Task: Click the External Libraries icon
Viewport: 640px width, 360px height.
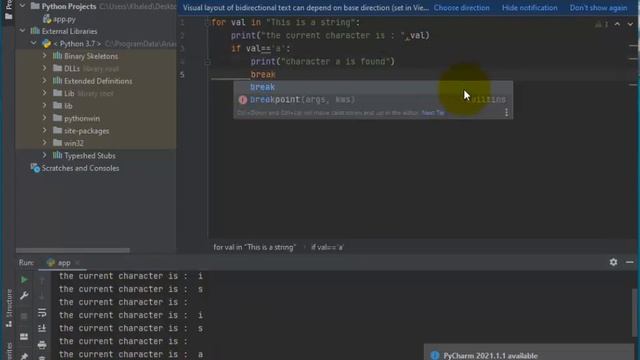Action: (x=35, y=31)
